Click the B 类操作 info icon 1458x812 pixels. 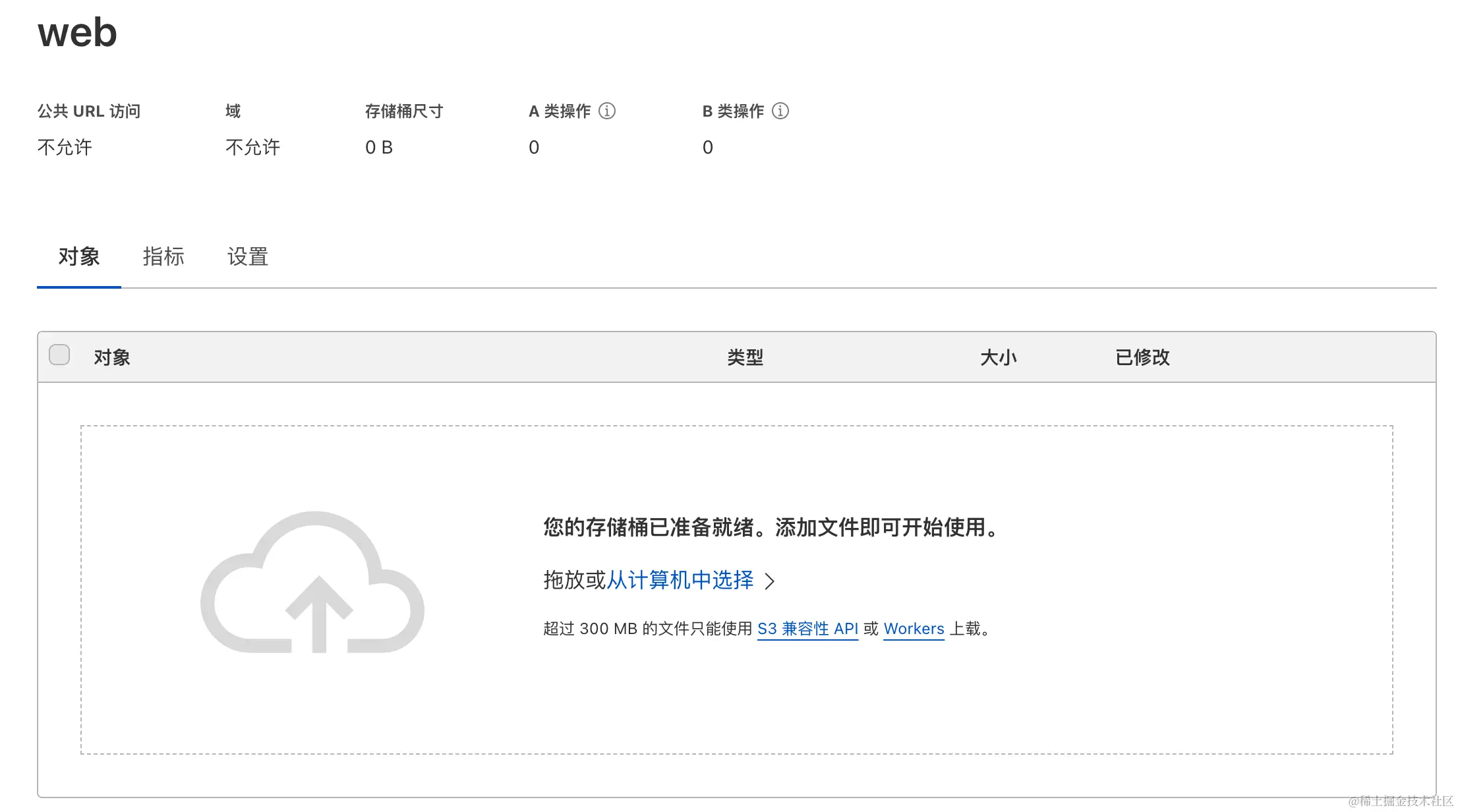[780, 111]
